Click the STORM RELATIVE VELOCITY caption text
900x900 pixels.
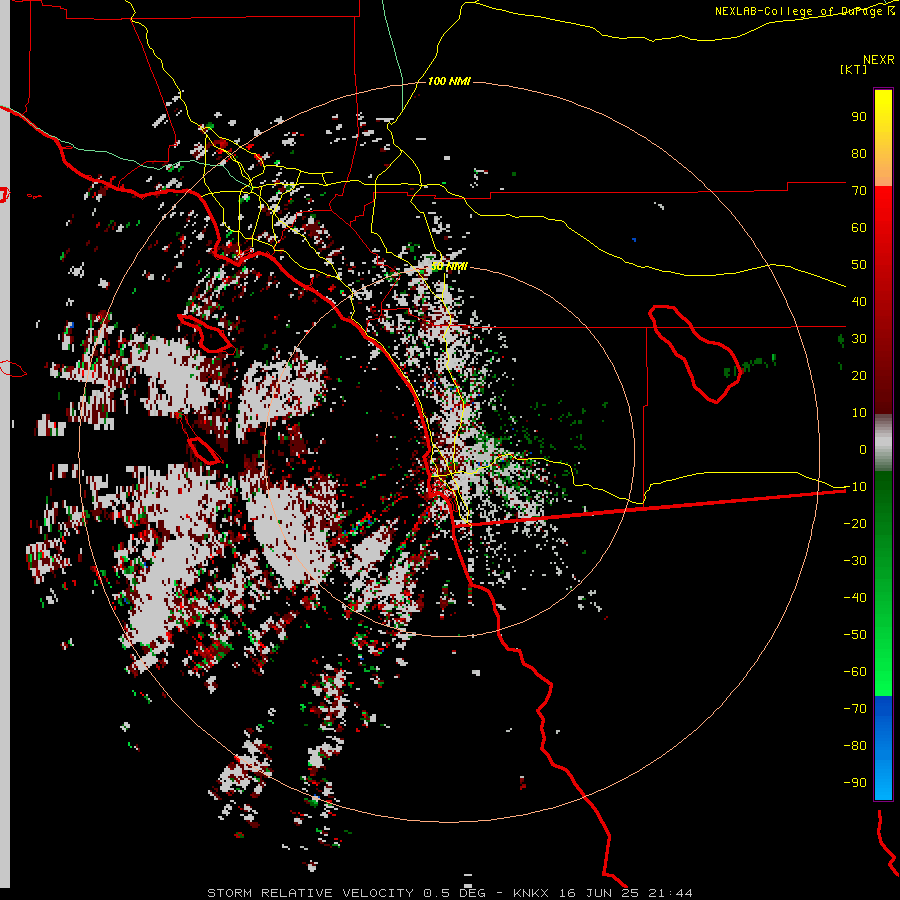(310, 893)
